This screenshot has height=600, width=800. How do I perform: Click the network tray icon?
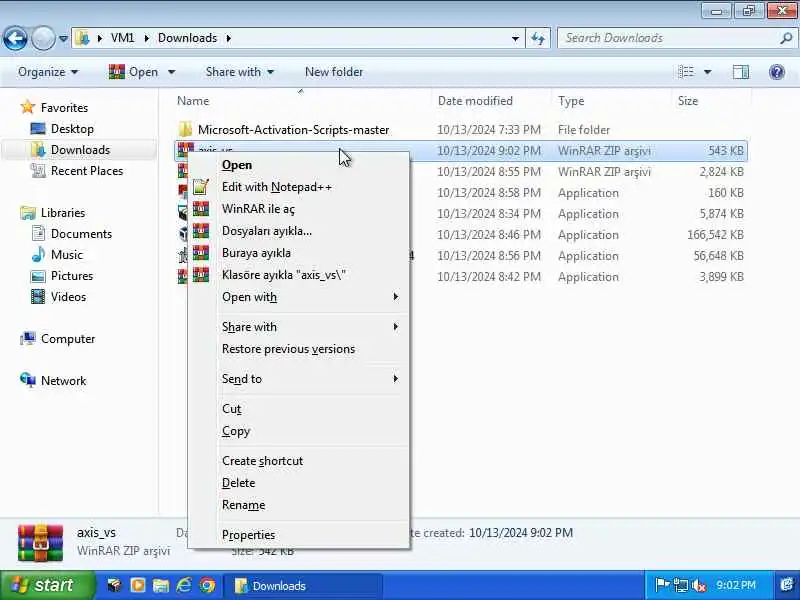coord(680,585)
